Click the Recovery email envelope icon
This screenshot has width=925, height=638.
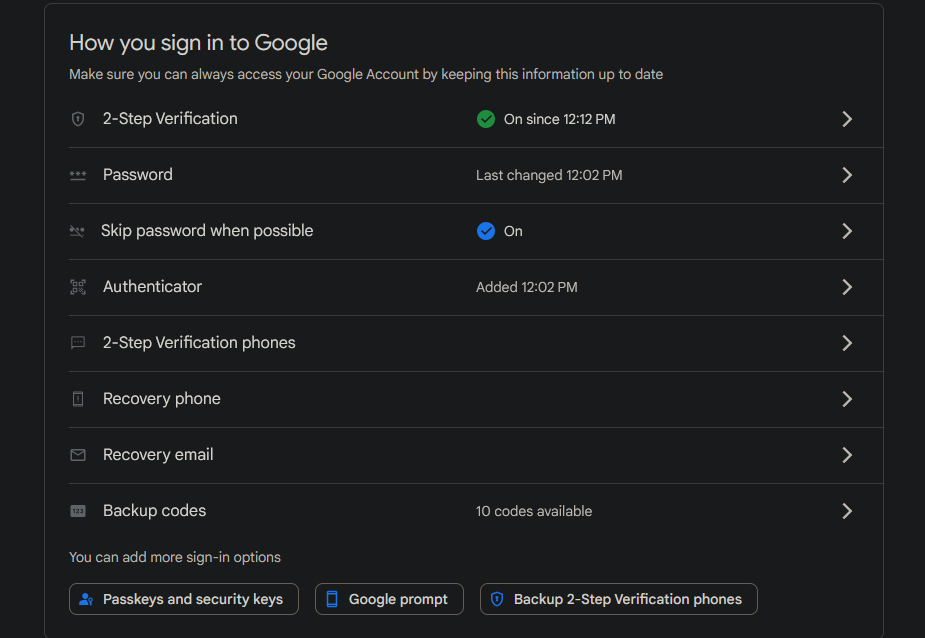tap(78, 455)
